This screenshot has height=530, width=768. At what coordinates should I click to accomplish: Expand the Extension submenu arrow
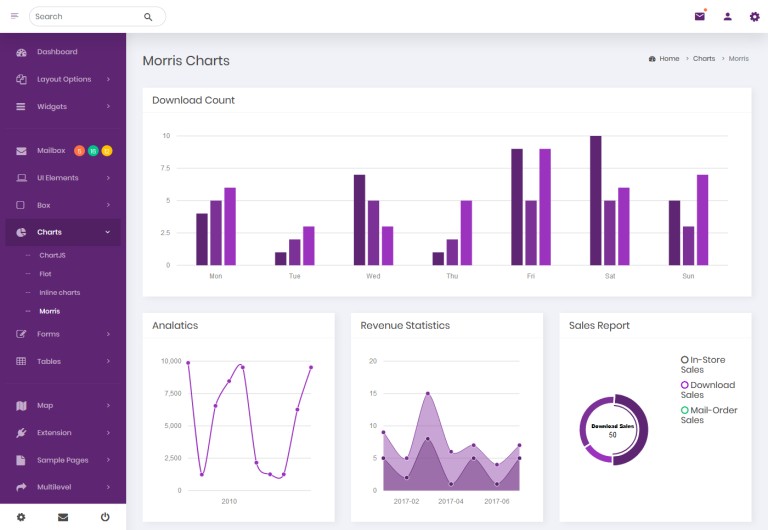click(108, 433)
